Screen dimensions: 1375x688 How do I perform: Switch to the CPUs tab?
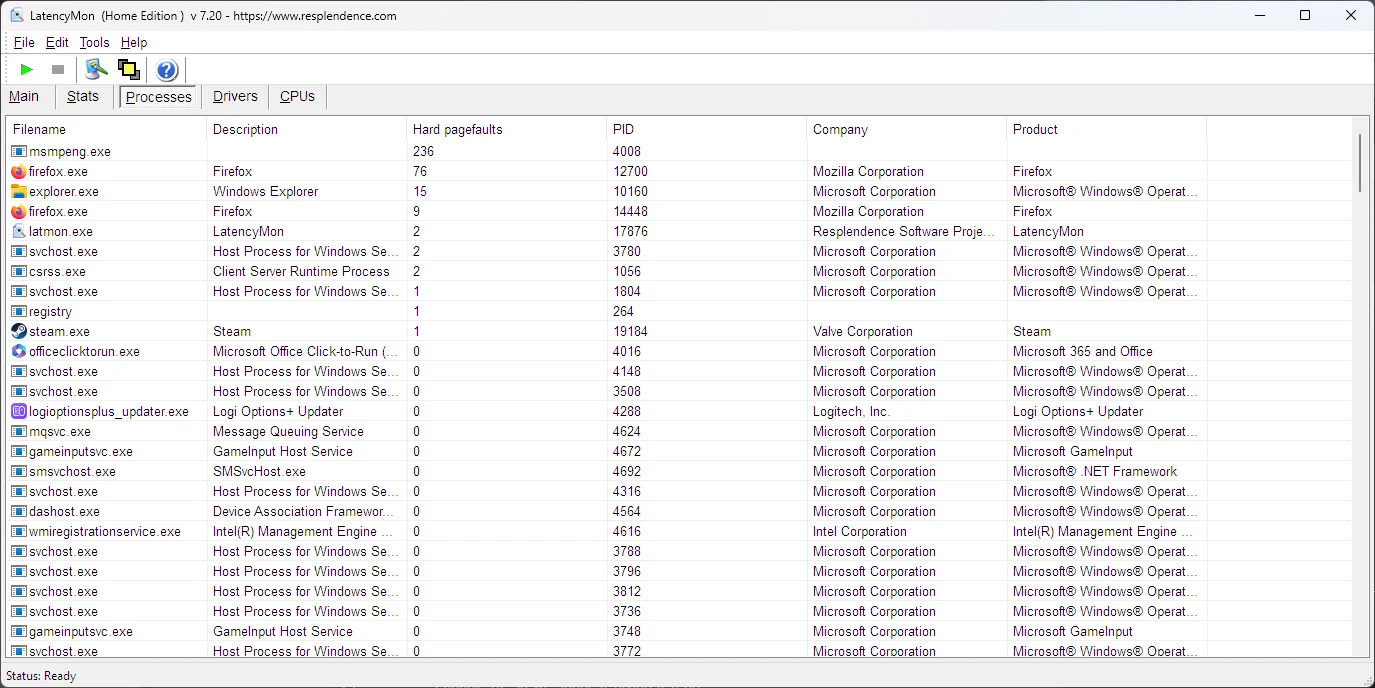coord(297,97)
